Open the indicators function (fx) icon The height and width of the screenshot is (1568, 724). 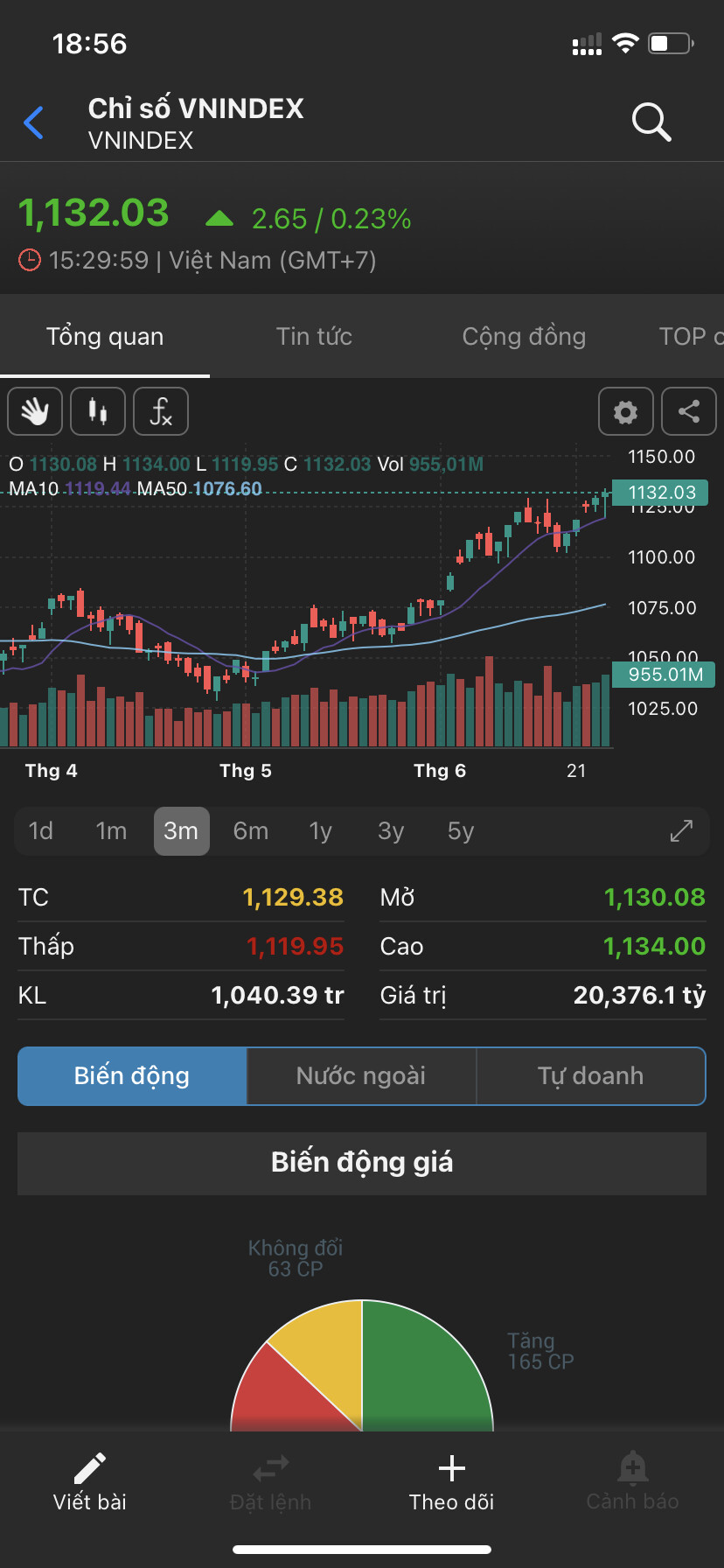click(161, 411)
